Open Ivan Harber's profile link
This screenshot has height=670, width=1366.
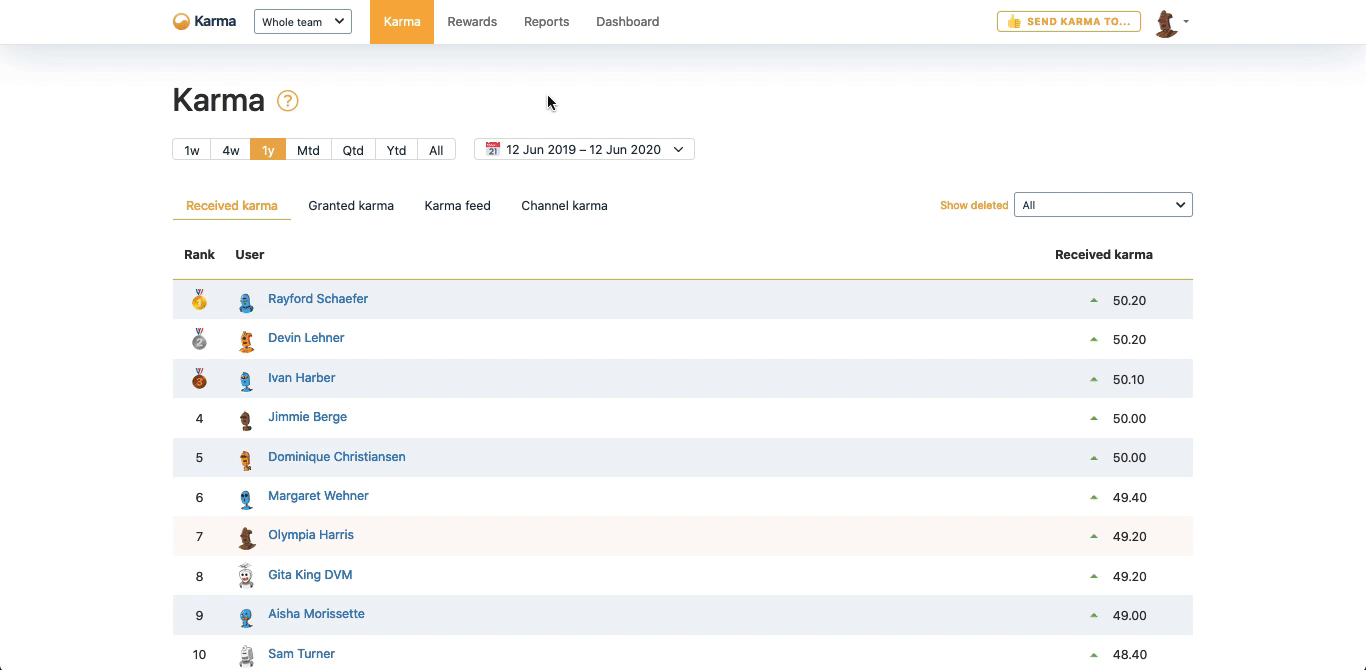coord(302,378)
